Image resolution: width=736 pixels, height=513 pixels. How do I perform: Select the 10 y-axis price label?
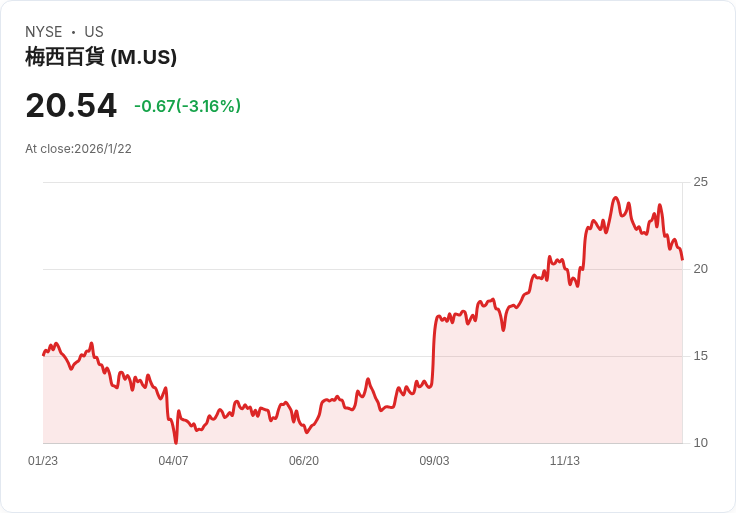tap(701, 443)
